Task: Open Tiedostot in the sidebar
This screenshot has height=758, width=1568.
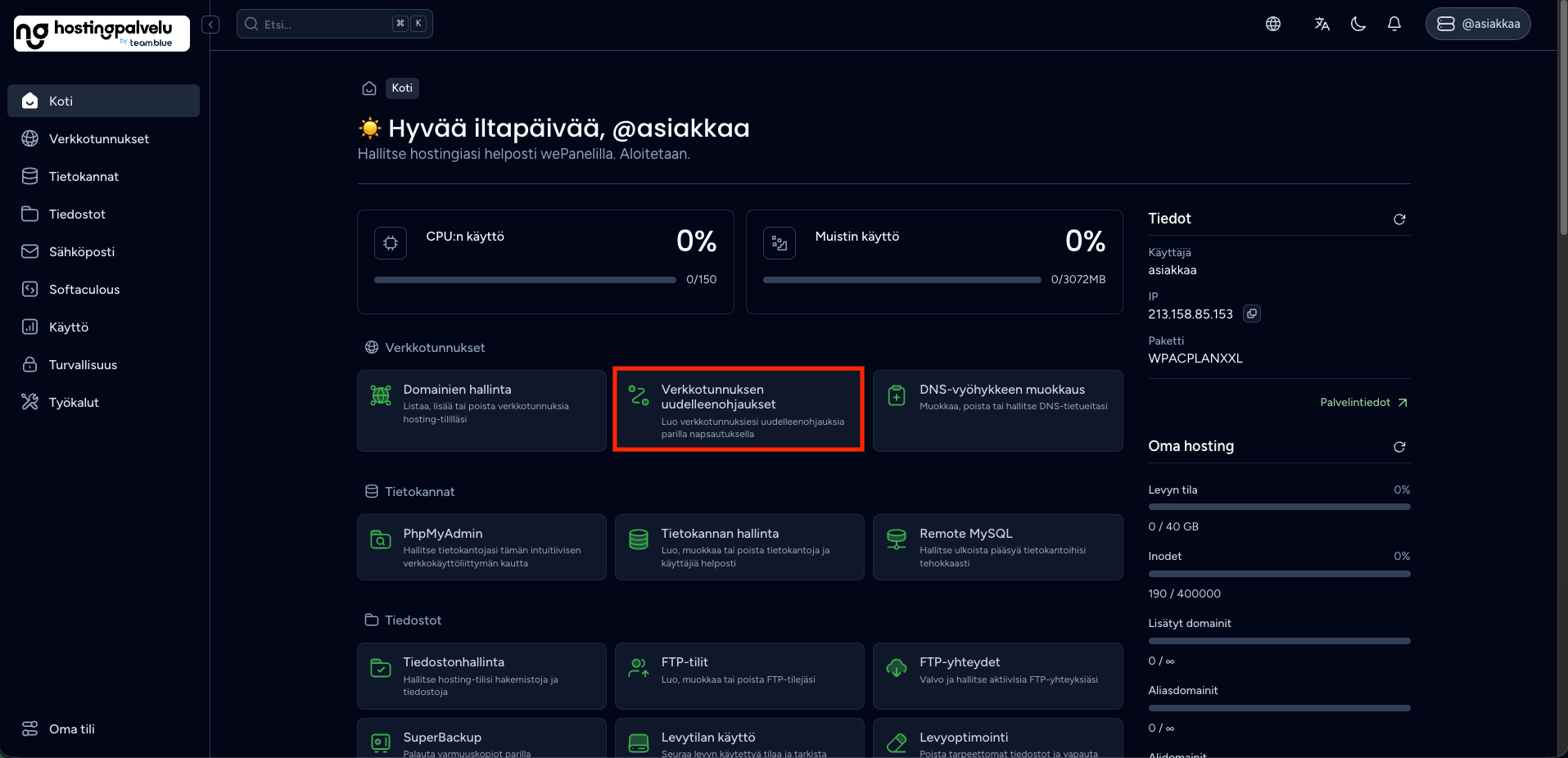Action: click(103, 214)
